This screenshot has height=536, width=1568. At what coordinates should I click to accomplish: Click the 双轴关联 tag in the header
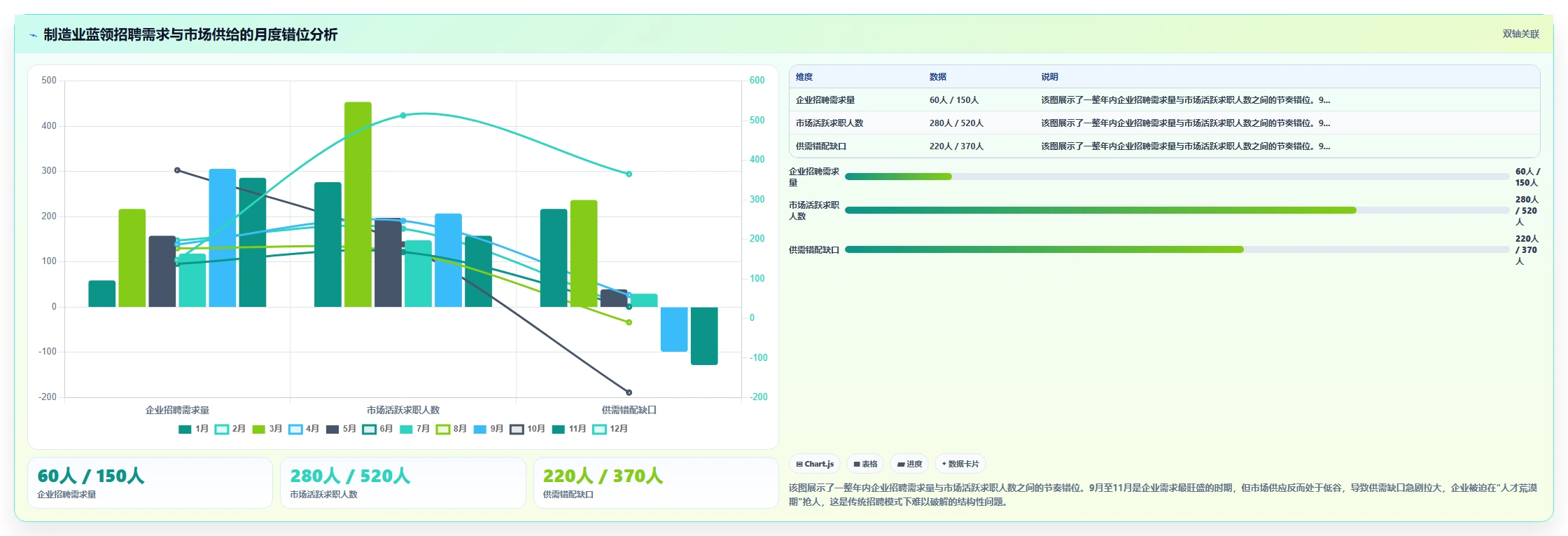click(1520, 34)
